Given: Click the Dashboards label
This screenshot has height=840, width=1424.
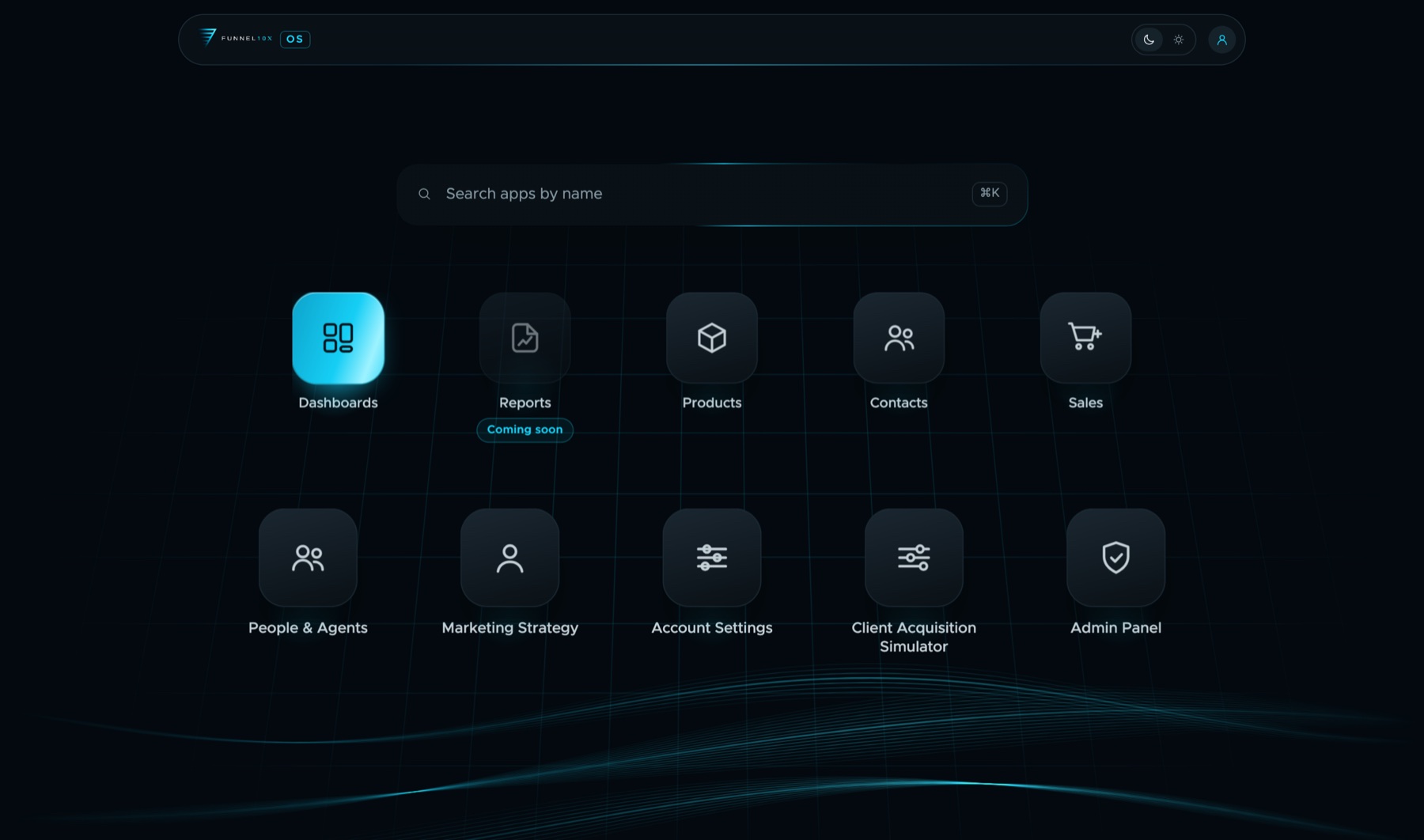Looking at the screenshot, I should coord(338,403).
